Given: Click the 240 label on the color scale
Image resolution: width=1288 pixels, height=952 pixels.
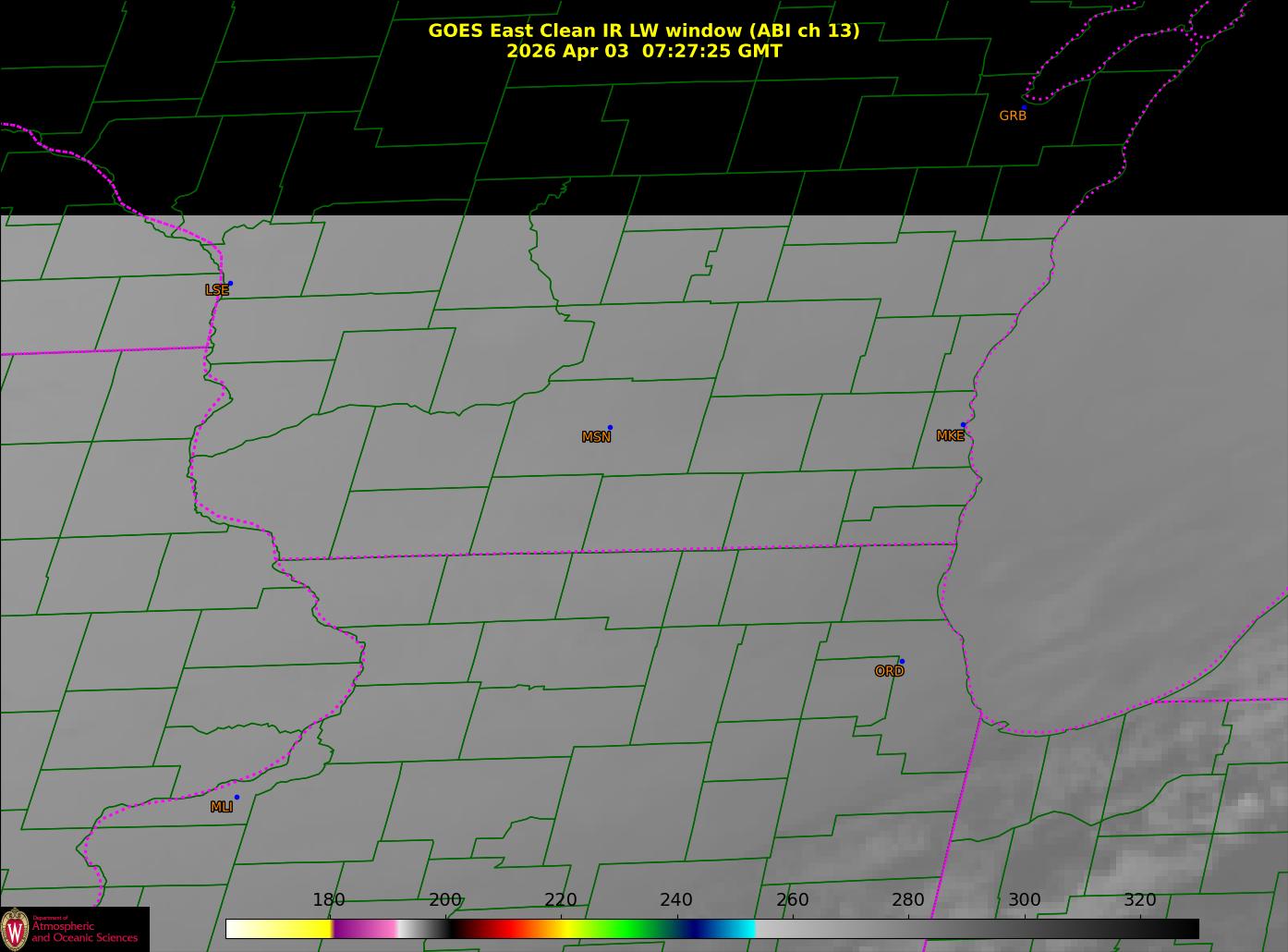Looking at the screenshot, I should [676, 900].
